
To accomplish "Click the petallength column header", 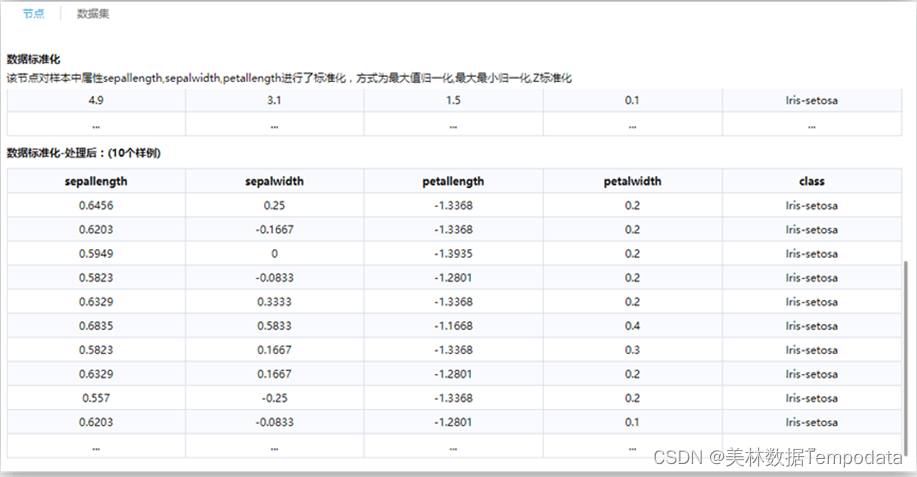I will point(453,181).
